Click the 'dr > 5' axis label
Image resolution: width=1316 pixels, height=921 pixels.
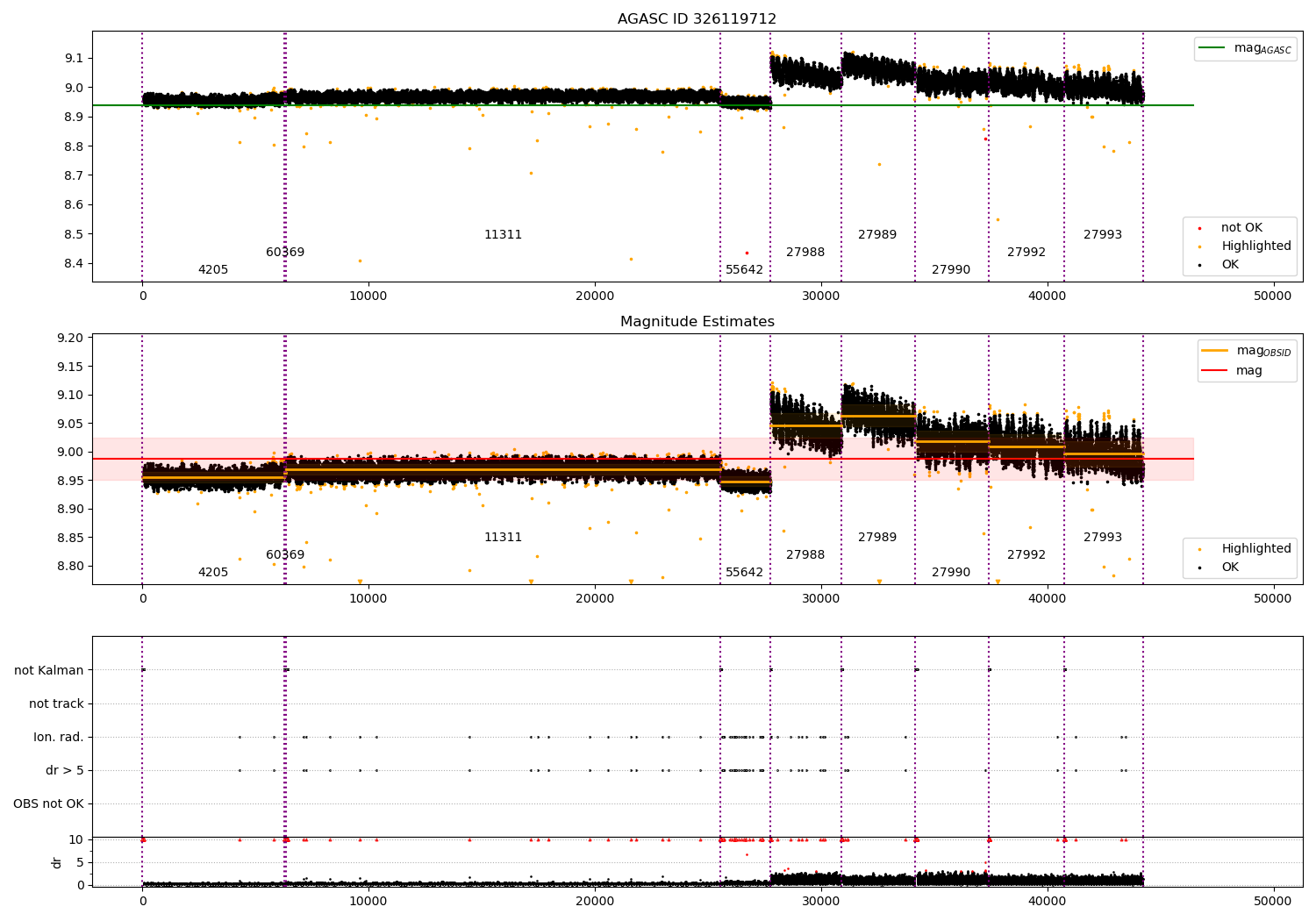(x=65, y=770)
